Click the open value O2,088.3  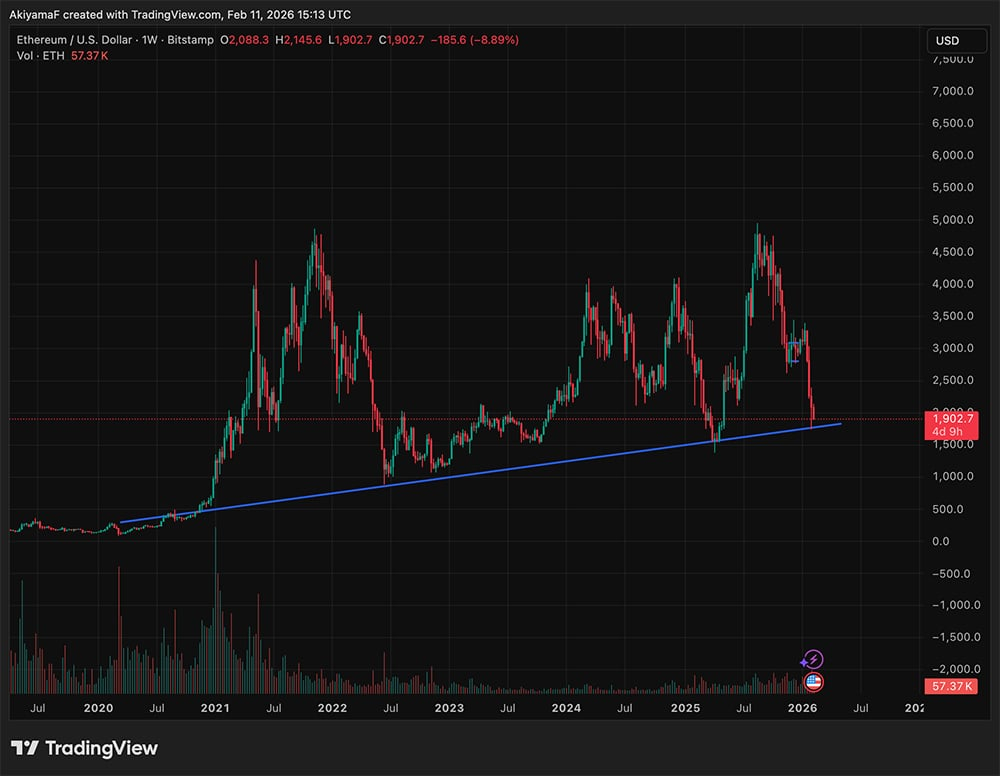tap(244, 40)
